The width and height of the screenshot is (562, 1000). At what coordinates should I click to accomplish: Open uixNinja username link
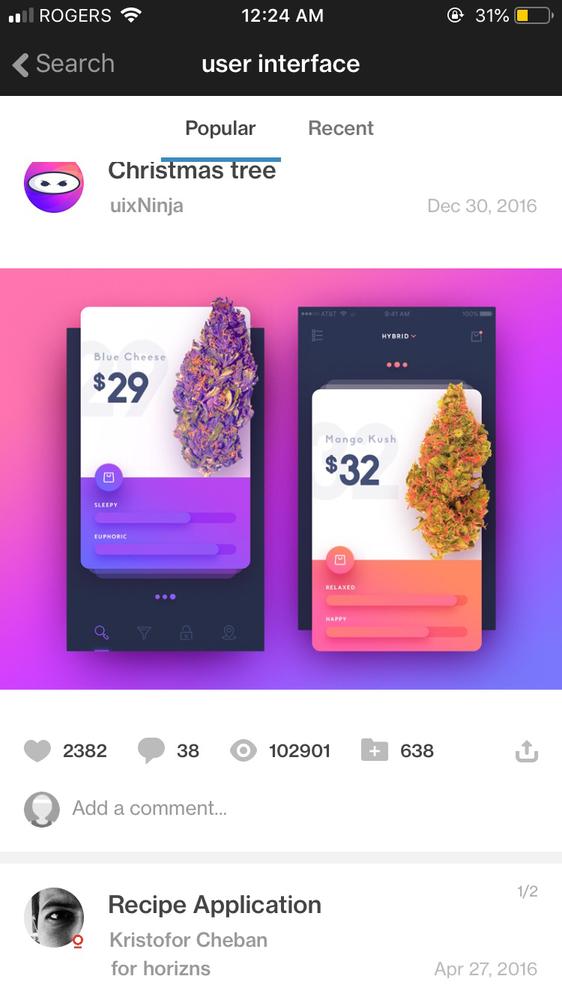coord(146,206)
